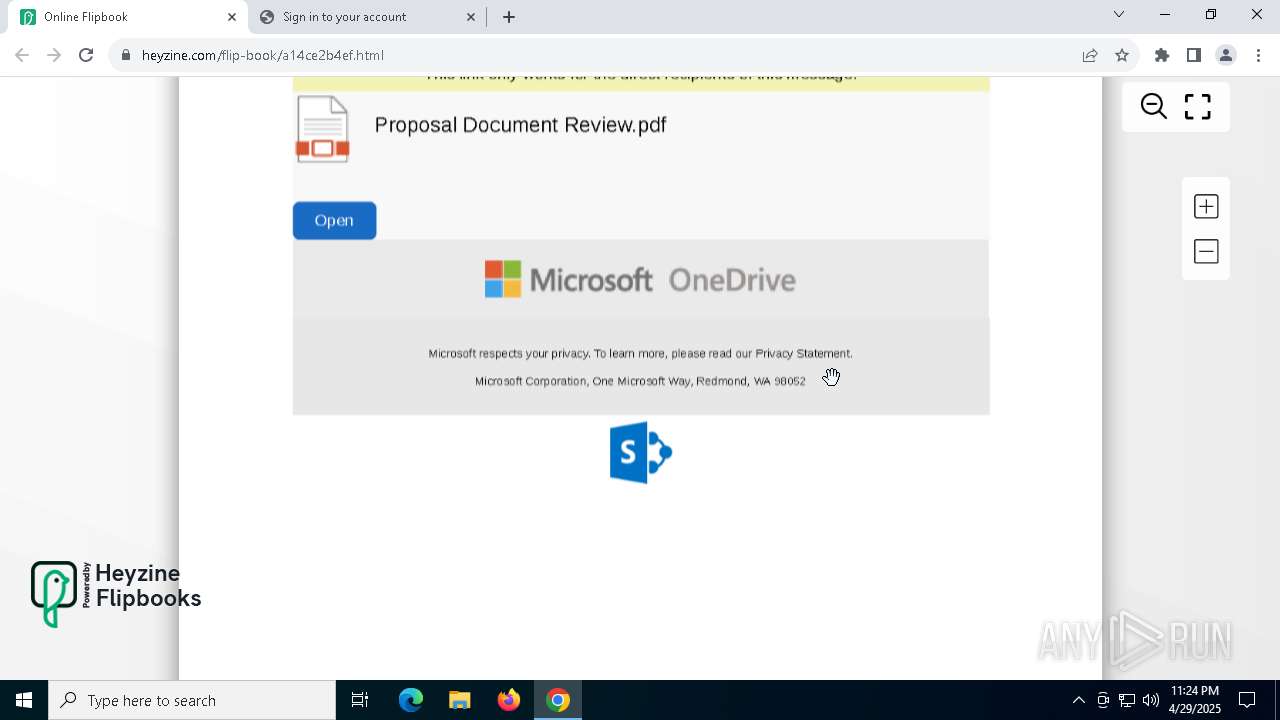Click the blue Open button

334,221
